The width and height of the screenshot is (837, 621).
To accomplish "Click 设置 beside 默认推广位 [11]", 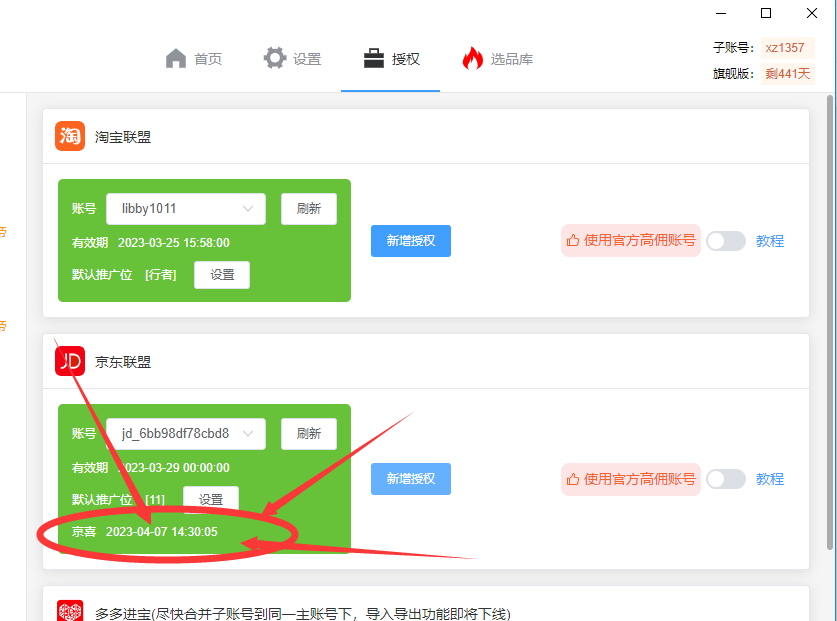I will (211, 499).
